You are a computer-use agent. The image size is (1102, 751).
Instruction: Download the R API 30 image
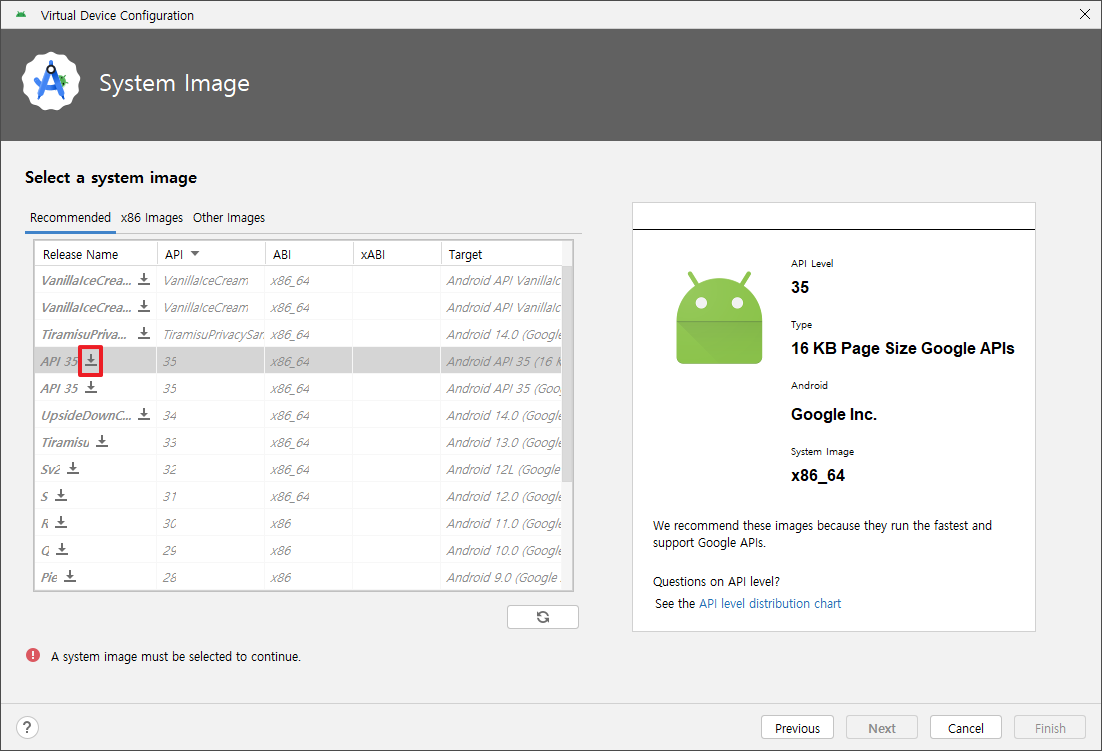(61, 522)
